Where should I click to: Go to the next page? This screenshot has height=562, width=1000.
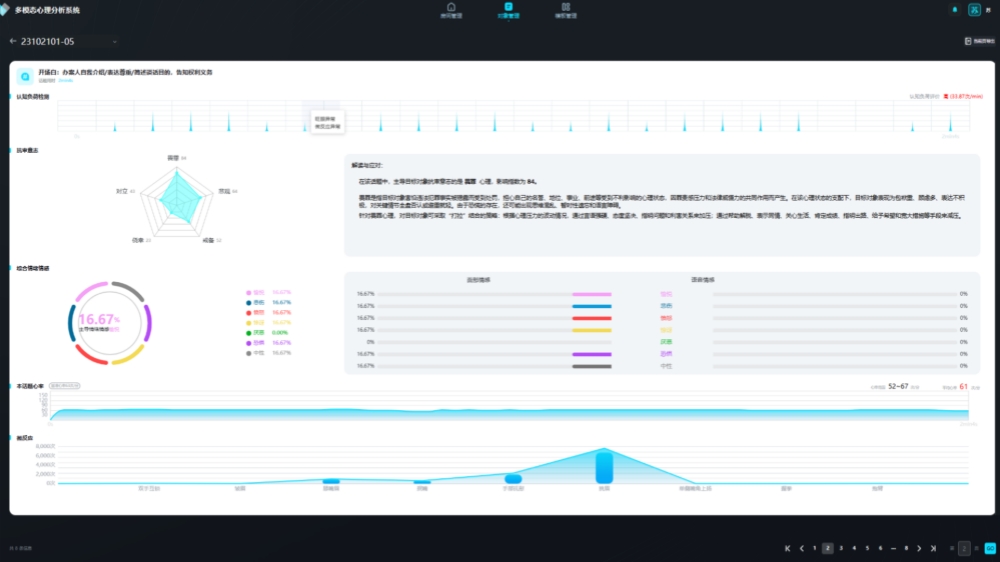[919, 549]
